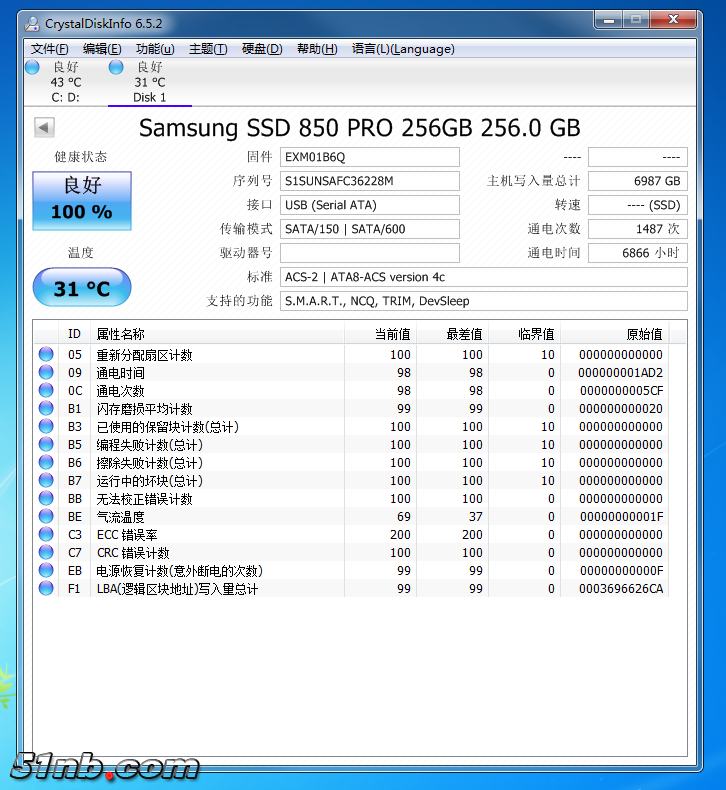726x790 pixels.
Task: Click the serial number field S1SUNSAFC36228M
Action: point(369,181)
